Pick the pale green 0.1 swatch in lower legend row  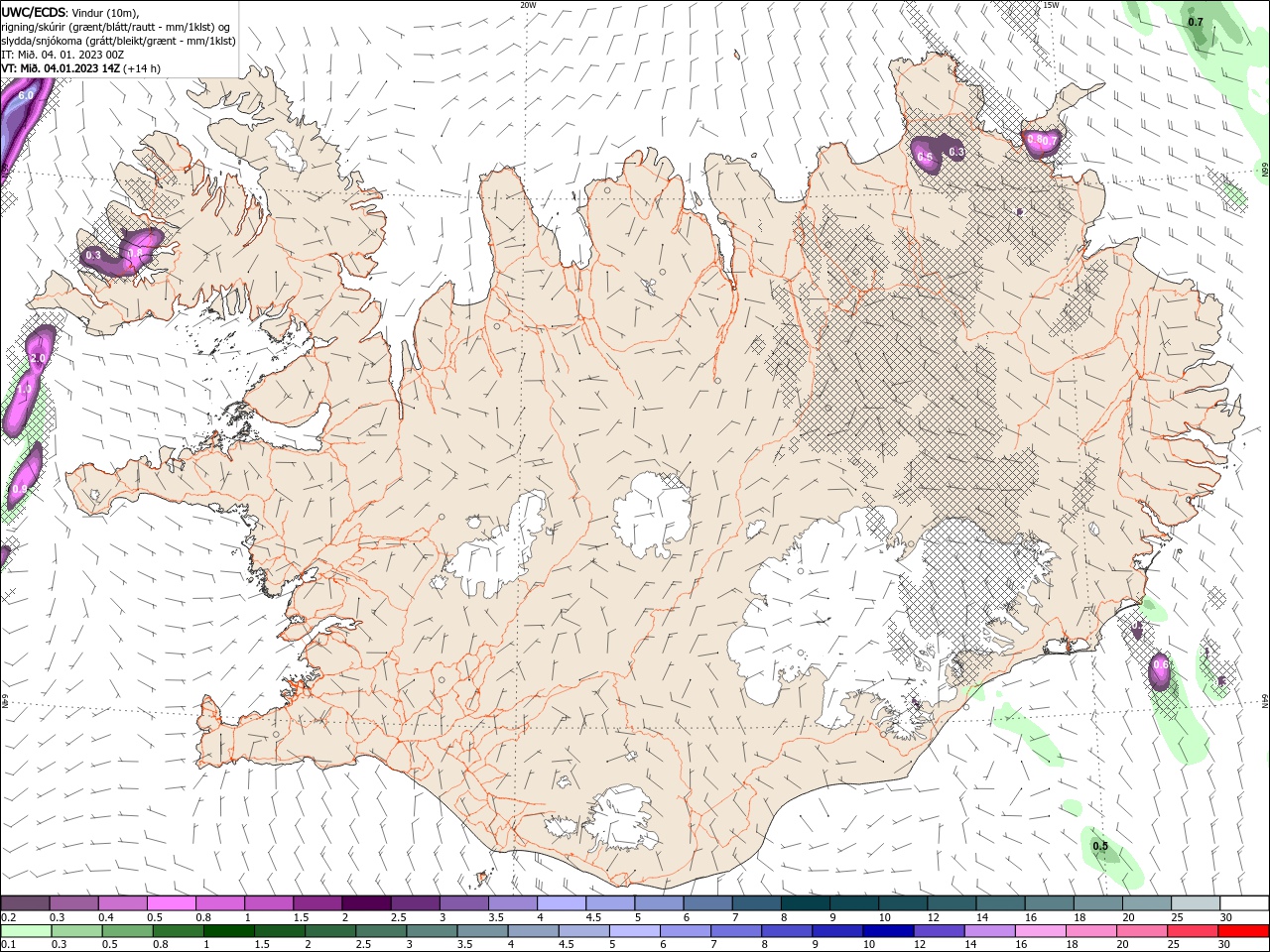[26, 931]
